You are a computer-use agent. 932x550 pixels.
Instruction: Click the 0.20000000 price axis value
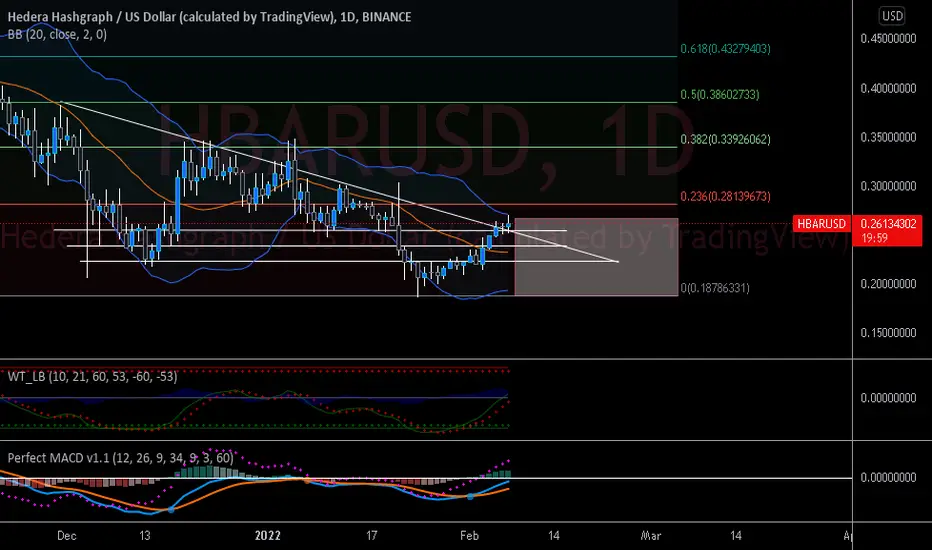[888, 284]
